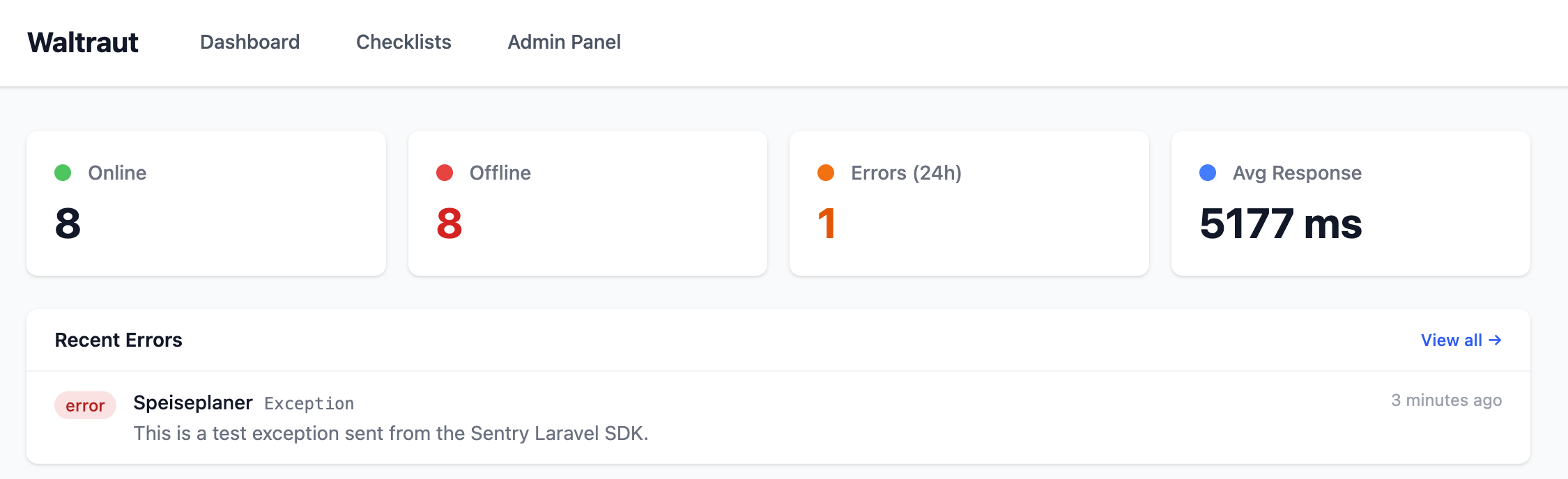This screenshot has width=1568, height=479.
Task: Select the red Offline count number
Action: coord(449,223)
